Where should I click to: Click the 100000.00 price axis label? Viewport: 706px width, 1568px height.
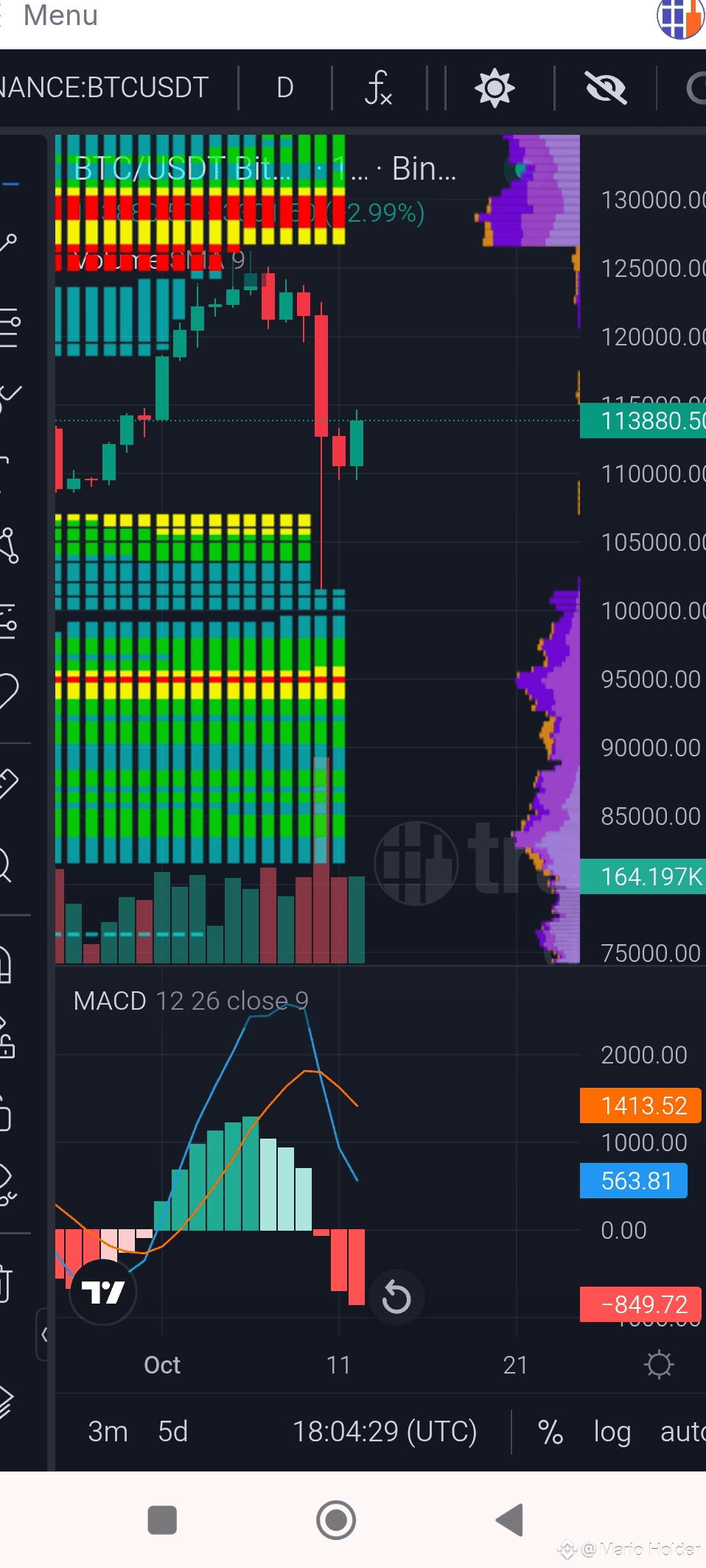click(653, 611)
